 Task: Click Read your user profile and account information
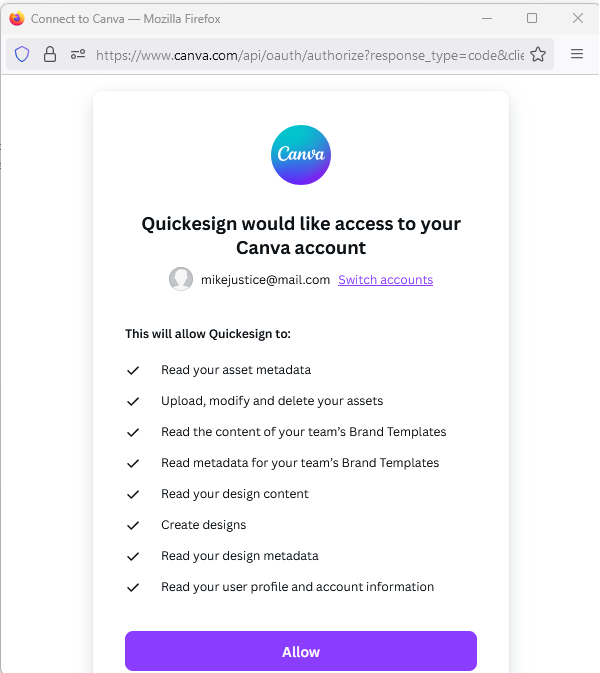(297, 587)
